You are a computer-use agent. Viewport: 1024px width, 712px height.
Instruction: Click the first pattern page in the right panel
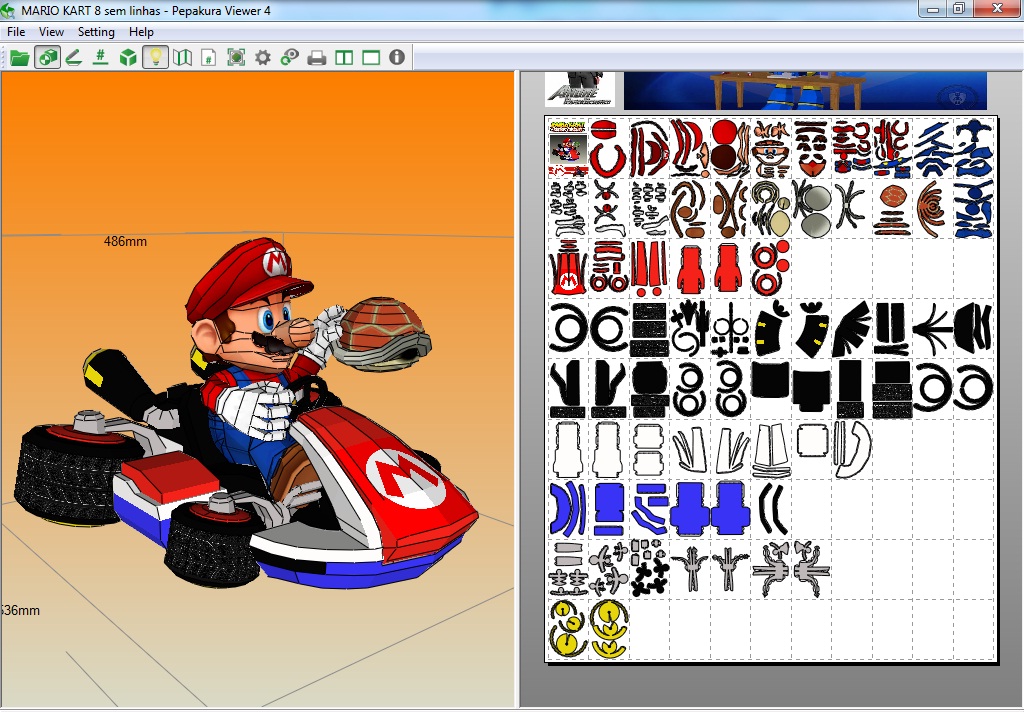coord(770,390)
